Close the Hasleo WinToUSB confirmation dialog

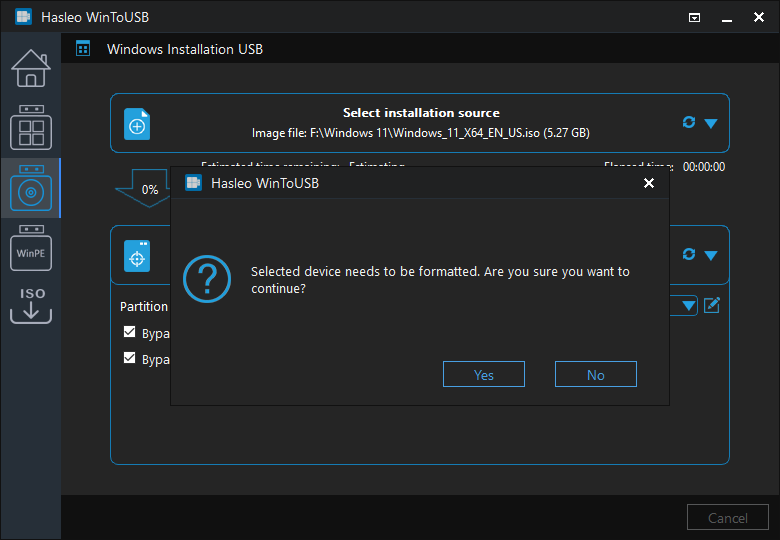(x=649, y=183)
